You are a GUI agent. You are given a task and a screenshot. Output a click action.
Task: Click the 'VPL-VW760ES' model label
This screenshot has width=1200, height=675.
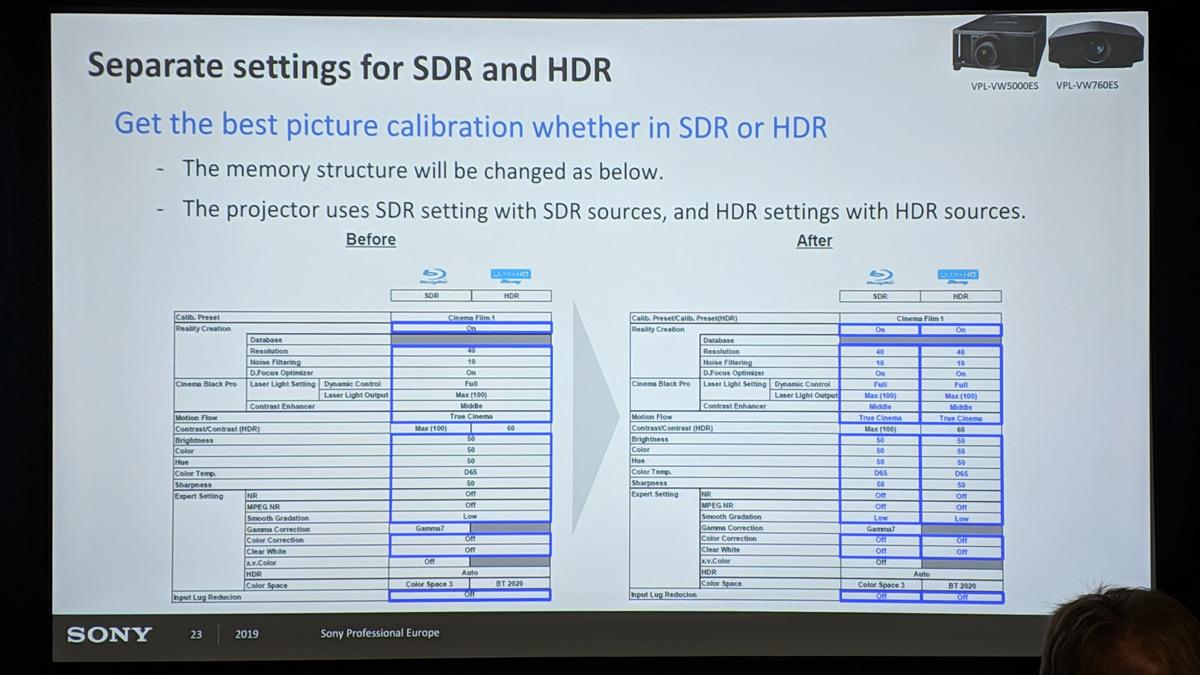point(1087,86)
